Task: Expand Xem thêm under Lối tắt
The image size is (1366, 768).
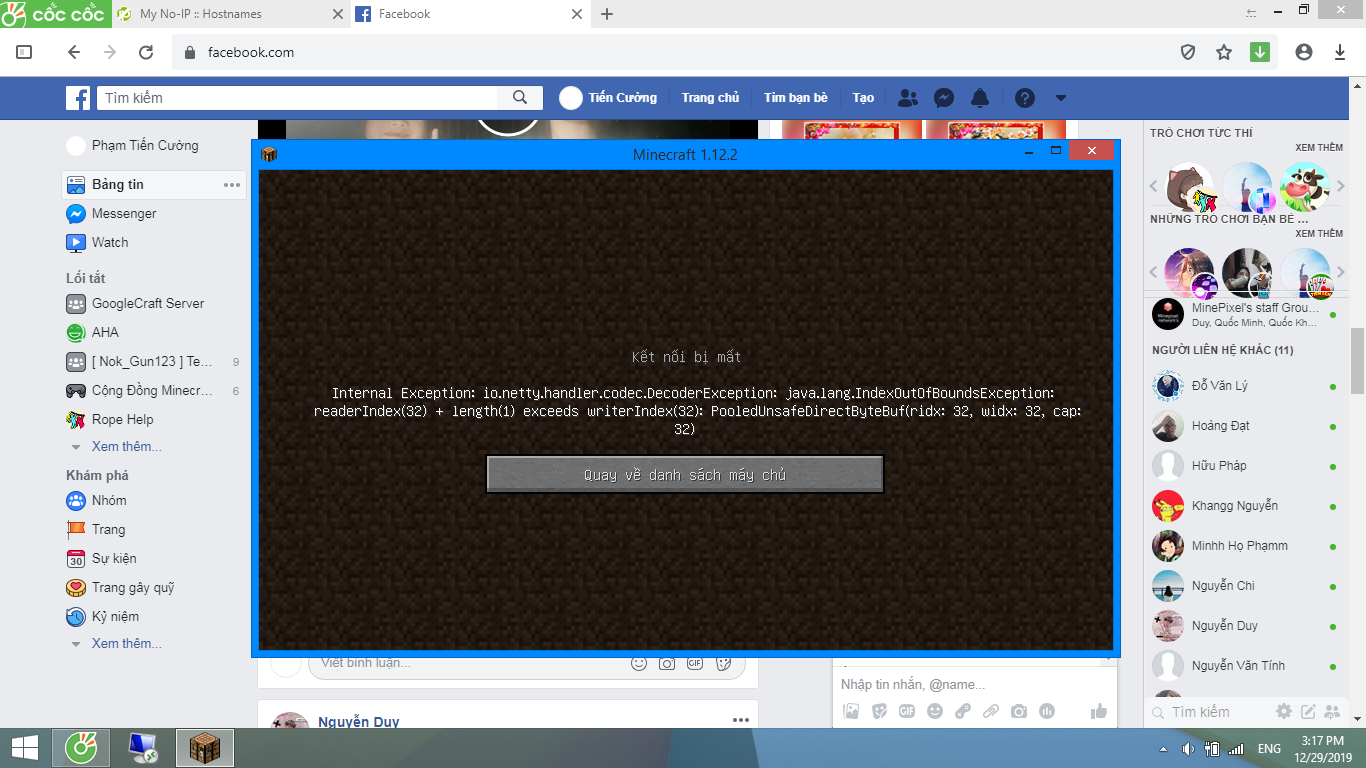Action: (126, 447)
